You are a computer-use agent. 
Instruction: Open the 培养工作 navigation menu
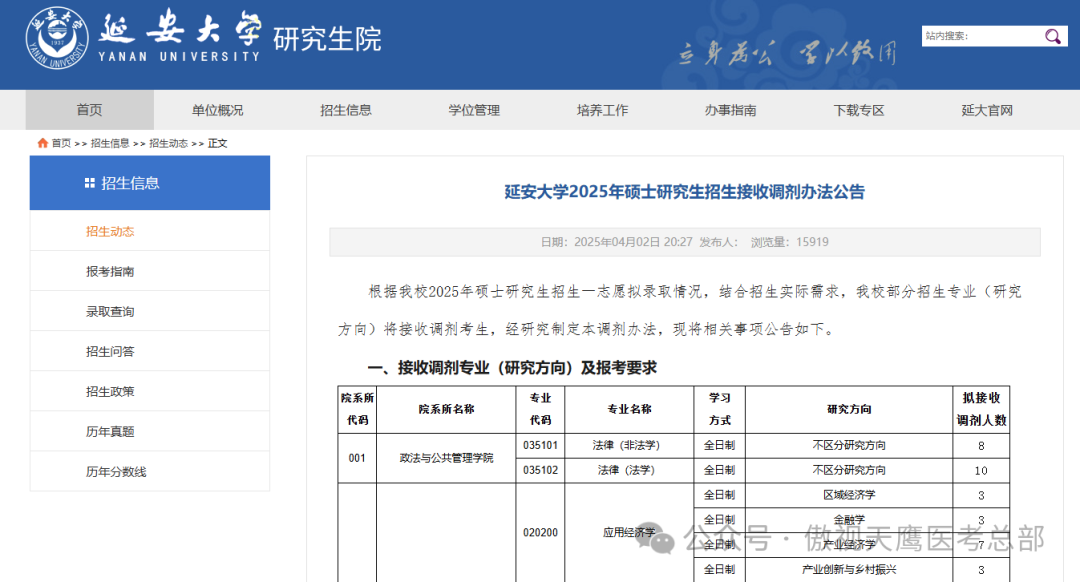pyautogui.click(x=602, y=110)
